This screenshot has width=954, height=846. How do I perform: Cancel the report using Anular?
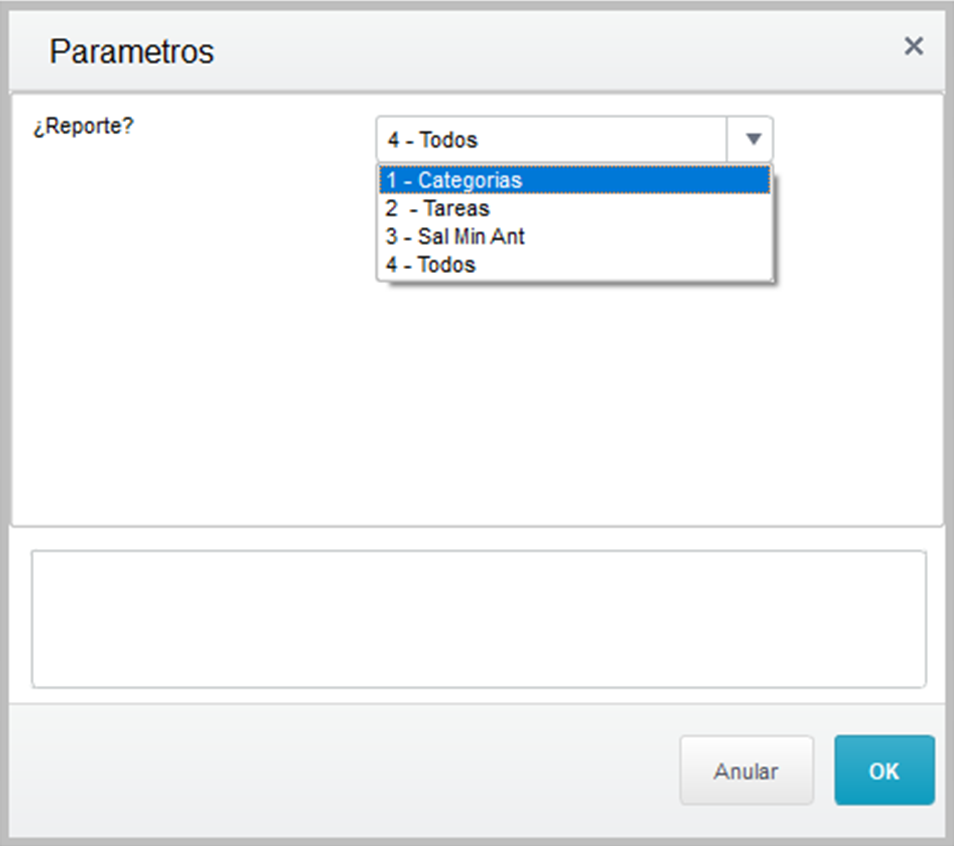[746, 771]
